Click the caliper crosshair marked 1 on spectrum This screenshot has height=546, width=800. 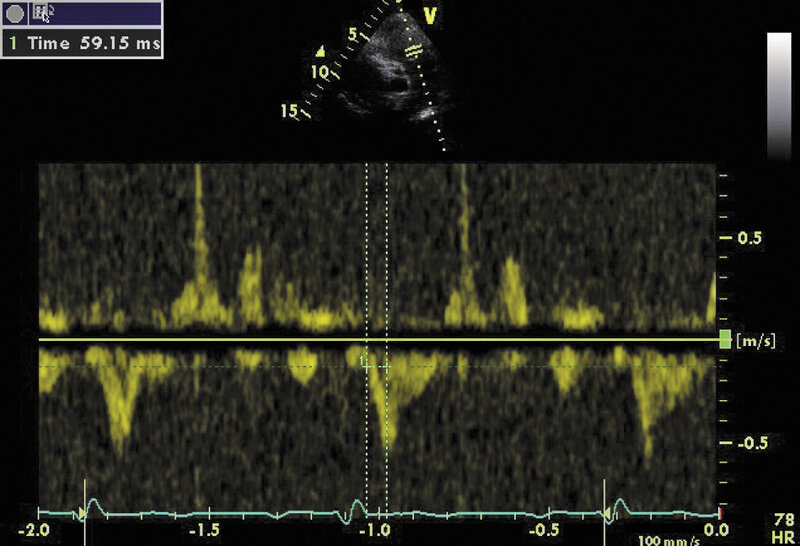[x=366, y=366]
